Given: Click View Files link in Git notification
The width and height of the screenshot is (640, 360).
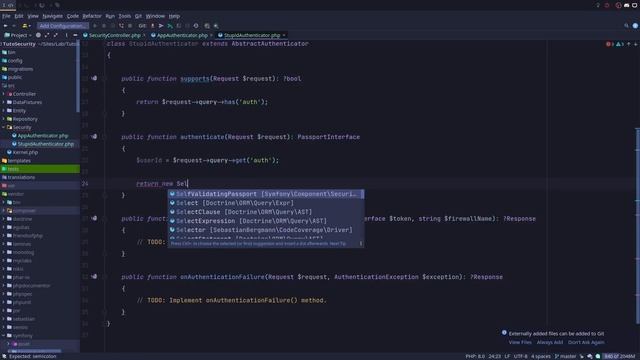Looking at the screenshot, I should click(x=520, y=342).
